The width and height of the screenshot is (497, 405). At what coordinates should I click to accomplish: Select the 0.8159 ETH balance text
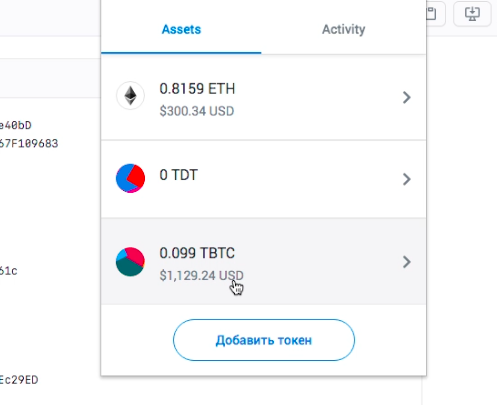click(197, 89)
